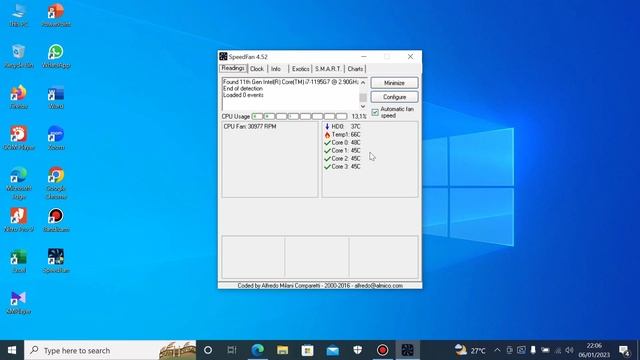Click the SpeedFan taskbar button
Image resolution: width=640 pixels, height=360 pixels.
407,350
